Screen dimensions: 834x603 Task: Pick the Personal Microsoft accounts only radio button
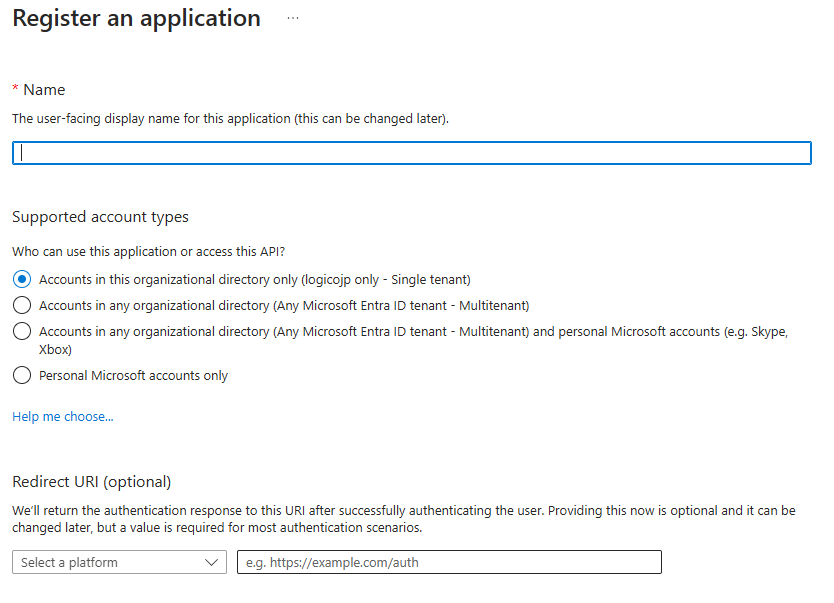coord(22,376)
